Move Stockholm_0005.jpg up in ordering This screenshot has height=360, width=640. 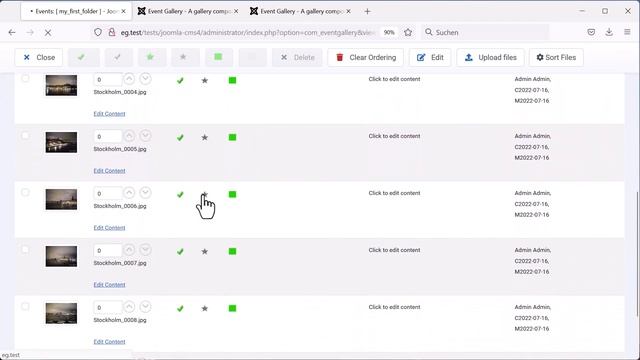[129, 136]
